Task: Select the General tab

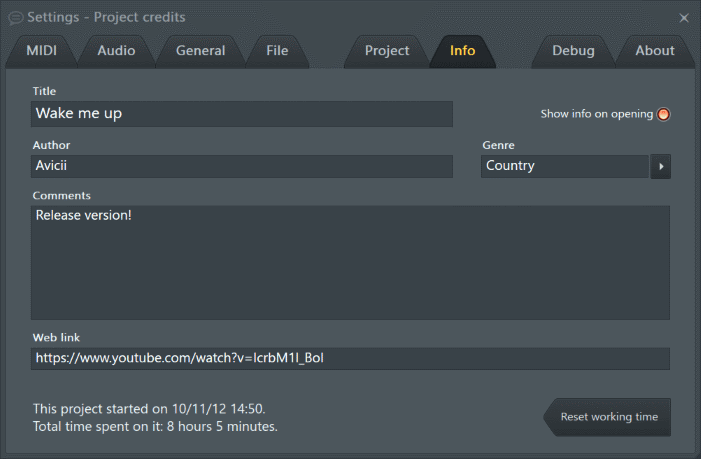Action: pos(200,51)
